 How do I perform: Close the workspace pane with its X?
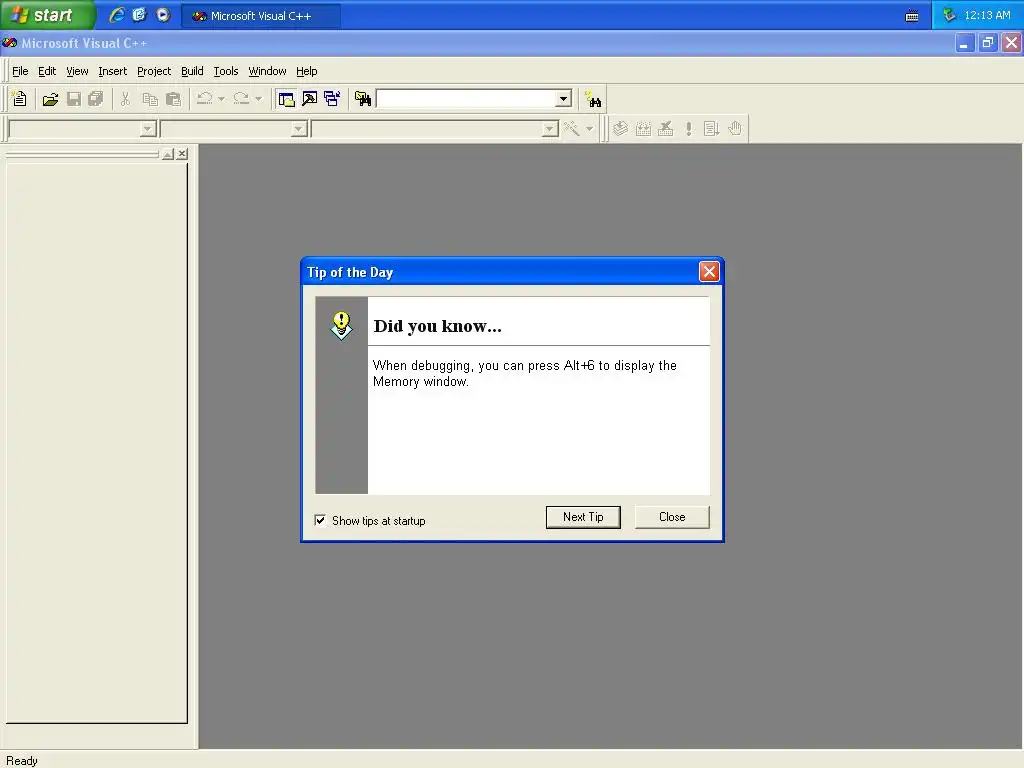click(x=182, y=153)
